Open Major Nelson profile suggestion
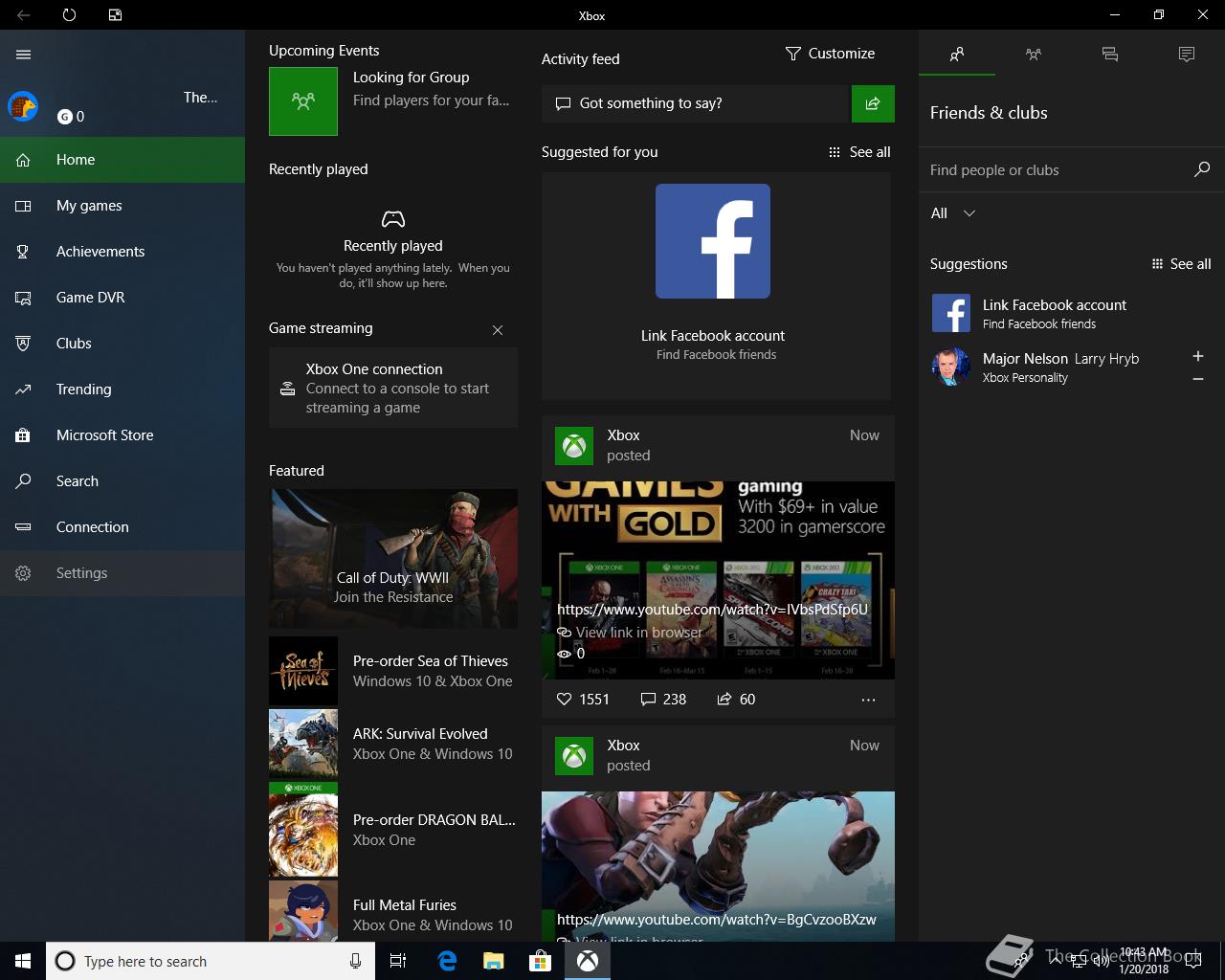The image size is (1225, 980). tap(1053, 367)
